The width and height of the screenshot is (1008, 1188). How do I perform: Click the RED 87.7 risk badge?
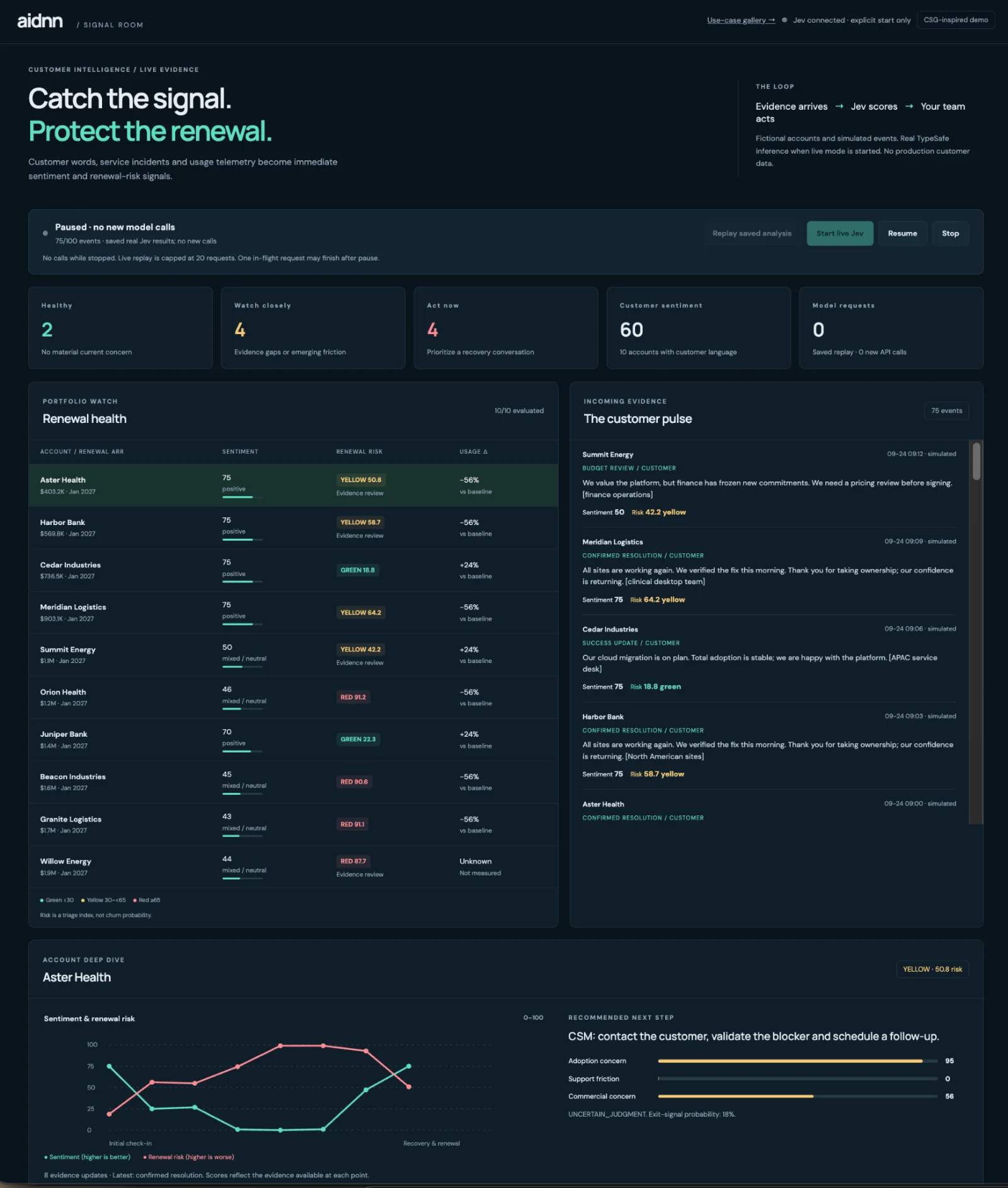353,861
